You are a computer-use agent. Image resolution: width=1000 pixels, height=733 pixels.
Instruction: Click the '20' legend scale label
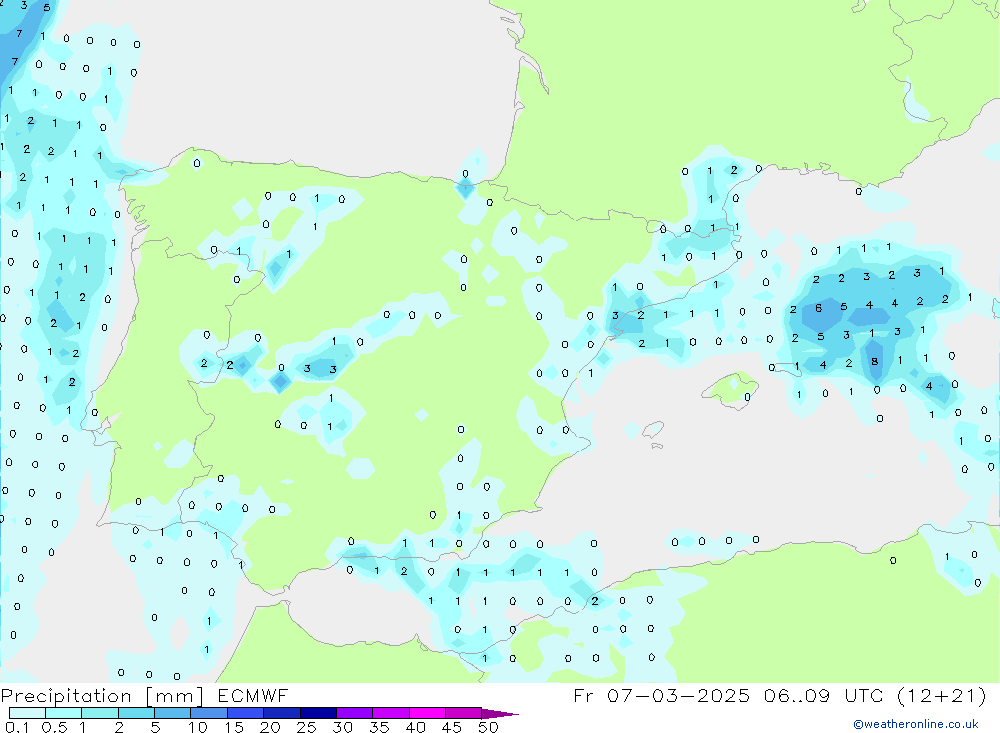270,727
